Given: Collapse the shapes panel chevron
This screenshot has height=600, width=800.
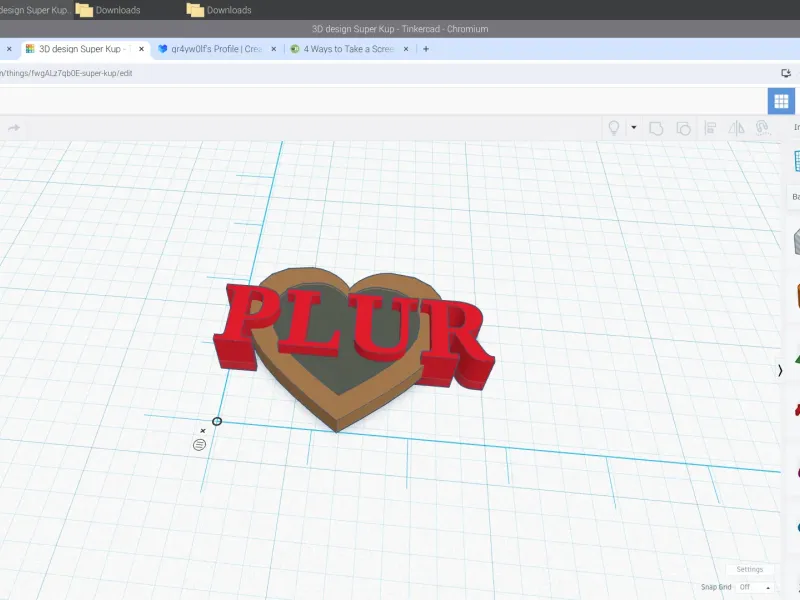Looking at the screenshot, I should (x=780, y=370).
